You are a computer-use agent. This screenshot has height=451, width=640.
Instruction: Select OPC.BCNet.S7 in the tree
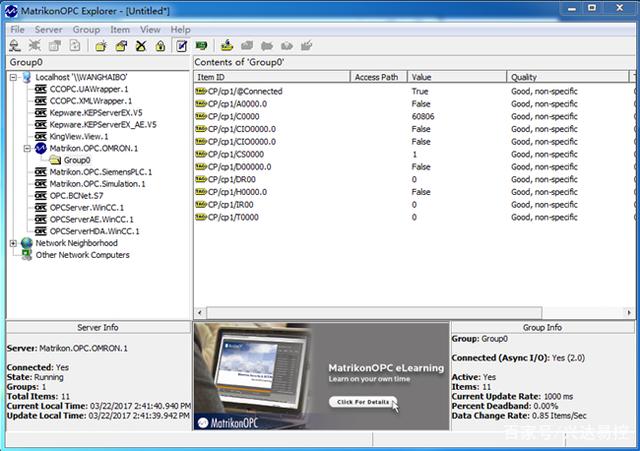76,196
